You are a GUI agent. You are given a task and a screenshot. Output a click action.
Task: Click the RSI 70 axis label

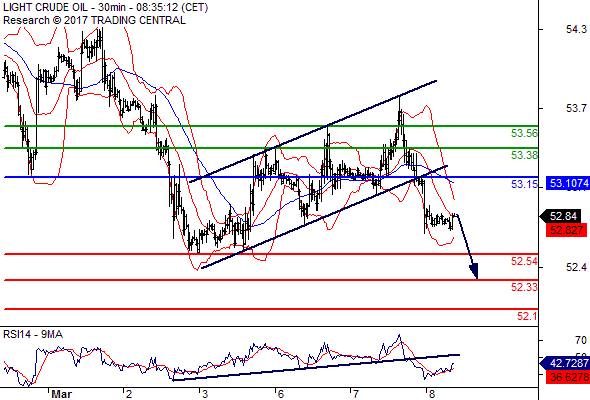[581, 340]
